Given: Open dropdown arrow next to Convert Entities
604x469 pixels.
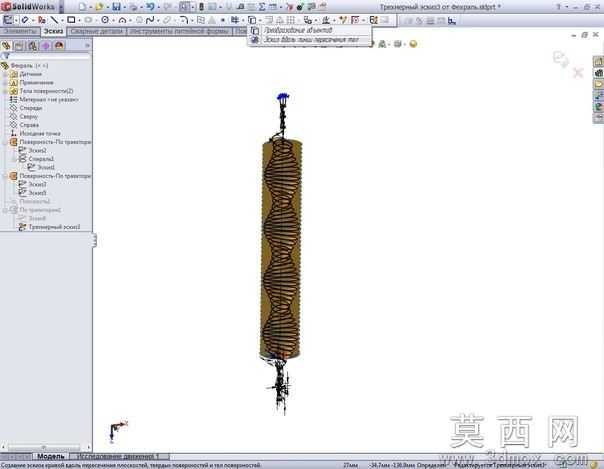Looking at the screenshot, I should (260, 20).
